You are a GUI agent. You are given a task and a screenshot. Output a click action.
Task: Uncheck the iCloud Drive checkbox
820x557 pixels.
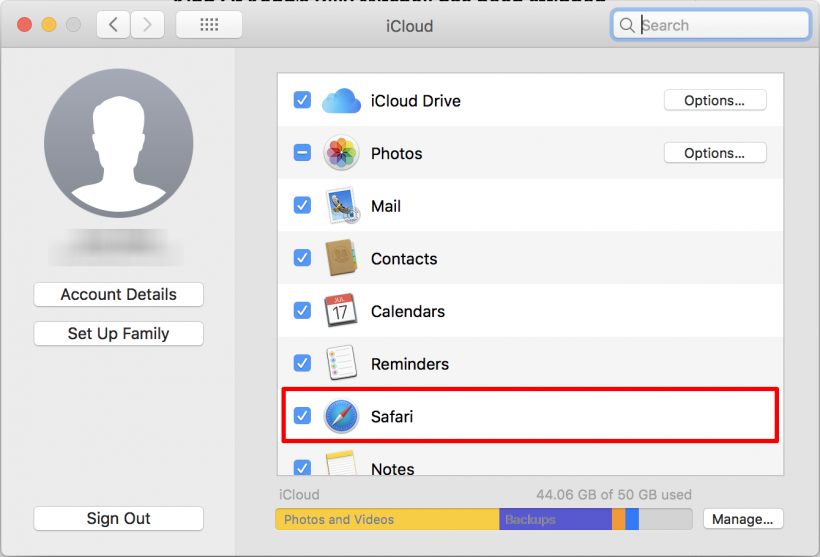pos(302,100)
